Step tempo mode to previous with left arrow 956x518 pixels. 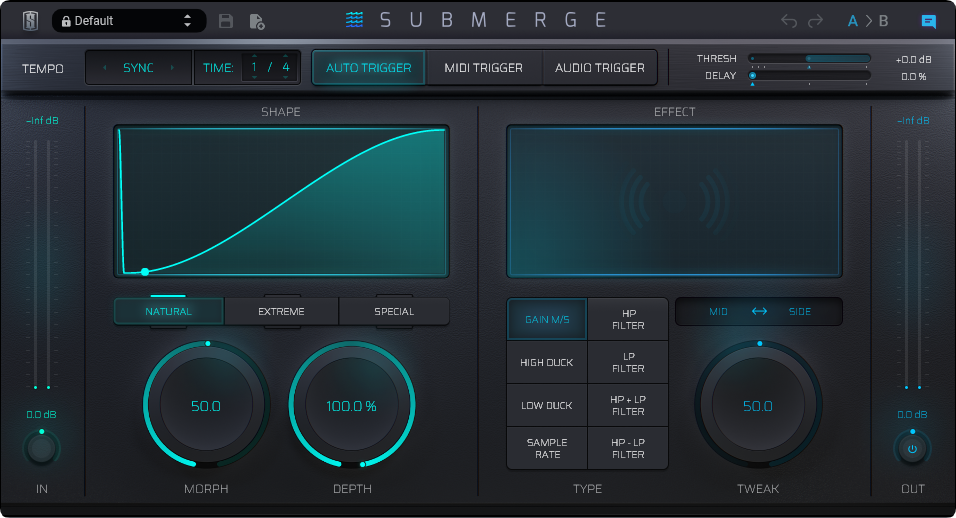105,68
